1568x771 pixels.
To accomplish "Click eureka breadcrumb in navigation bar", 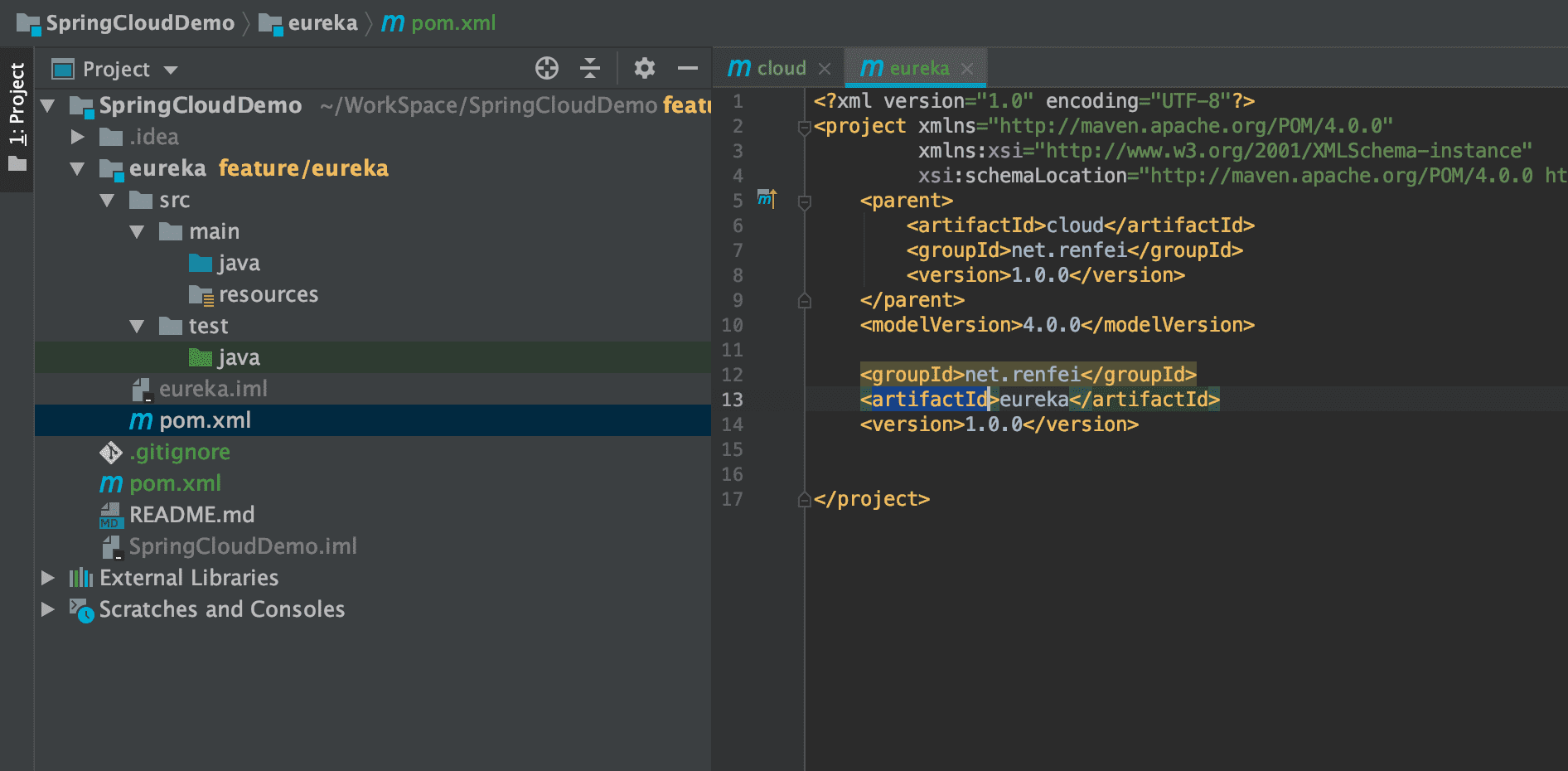I will (308, 23).
